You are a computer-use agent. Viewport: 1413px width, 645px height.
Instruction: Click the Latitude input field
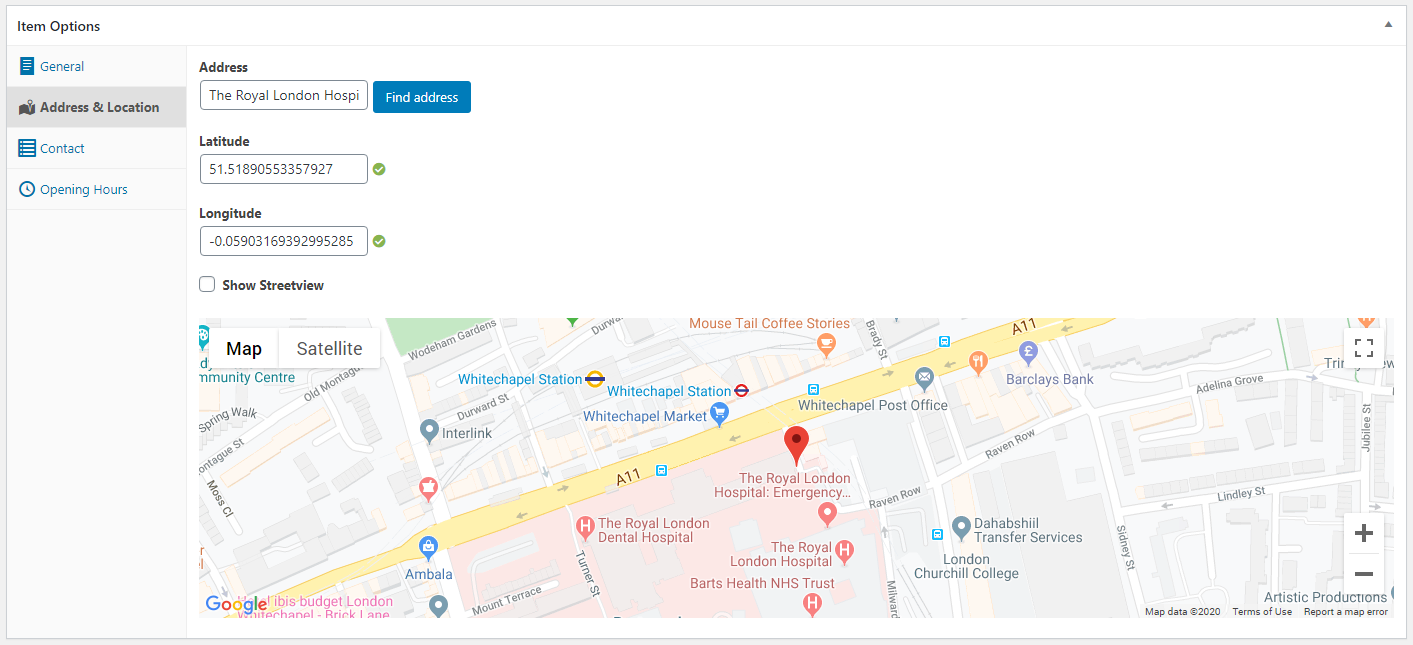[x=284, y=169]
